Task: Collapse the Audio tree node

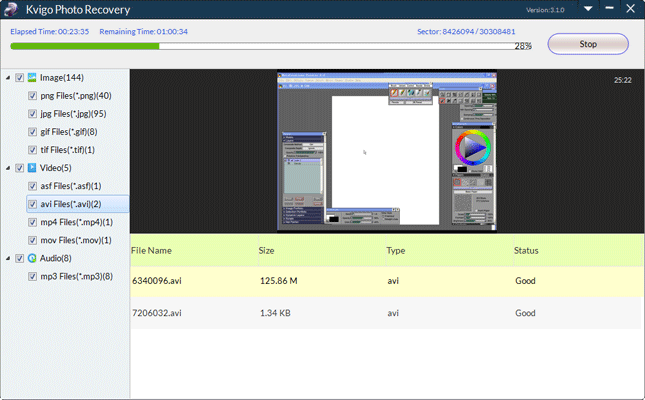Action: click(8, 258)
